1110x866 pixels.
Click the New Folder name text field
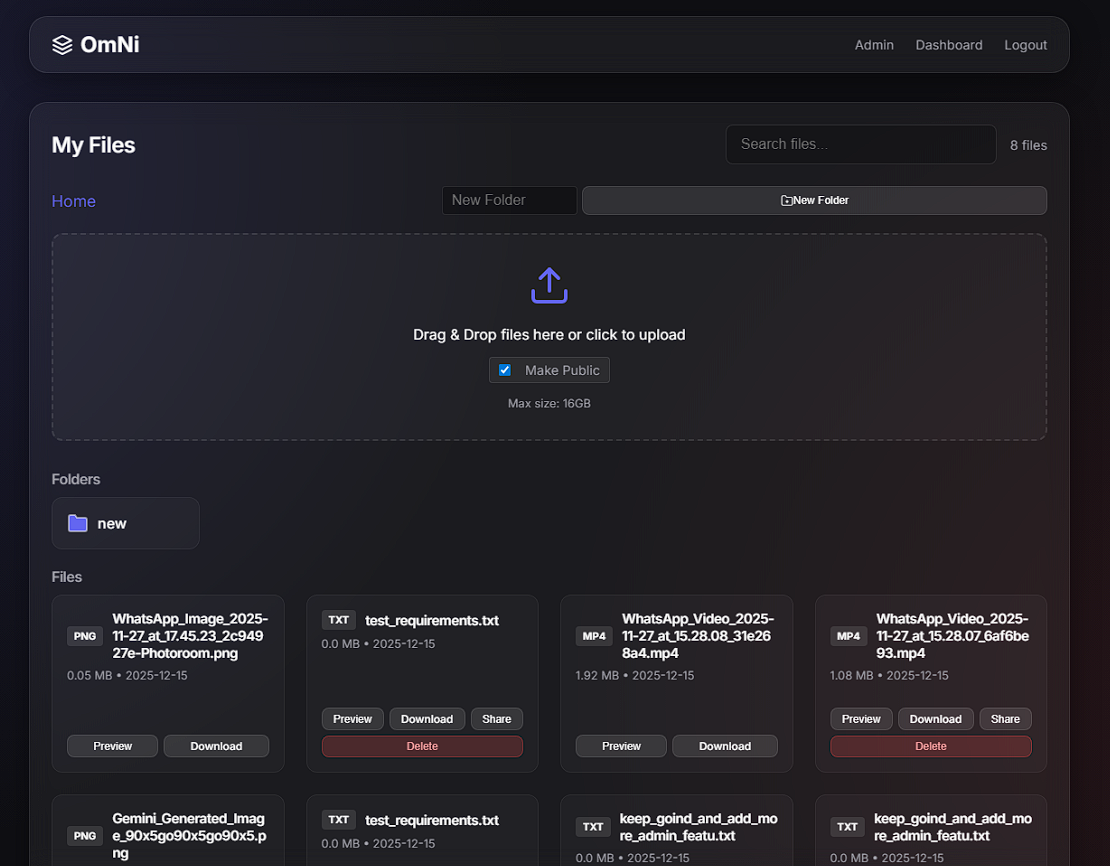(x=509, y=200)
